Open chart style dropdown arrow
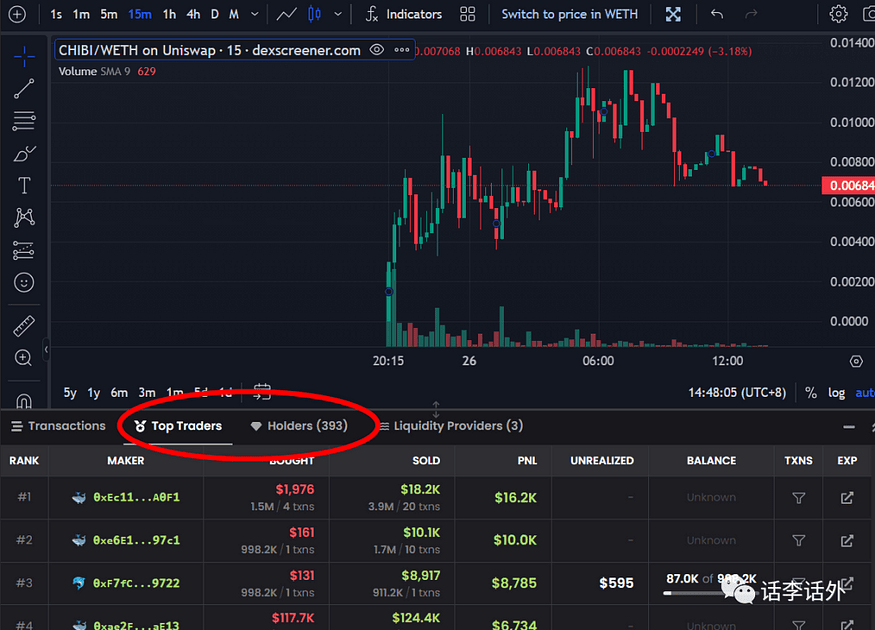The height and width of the screenshot is (630, 875). [x=338, y=14]
